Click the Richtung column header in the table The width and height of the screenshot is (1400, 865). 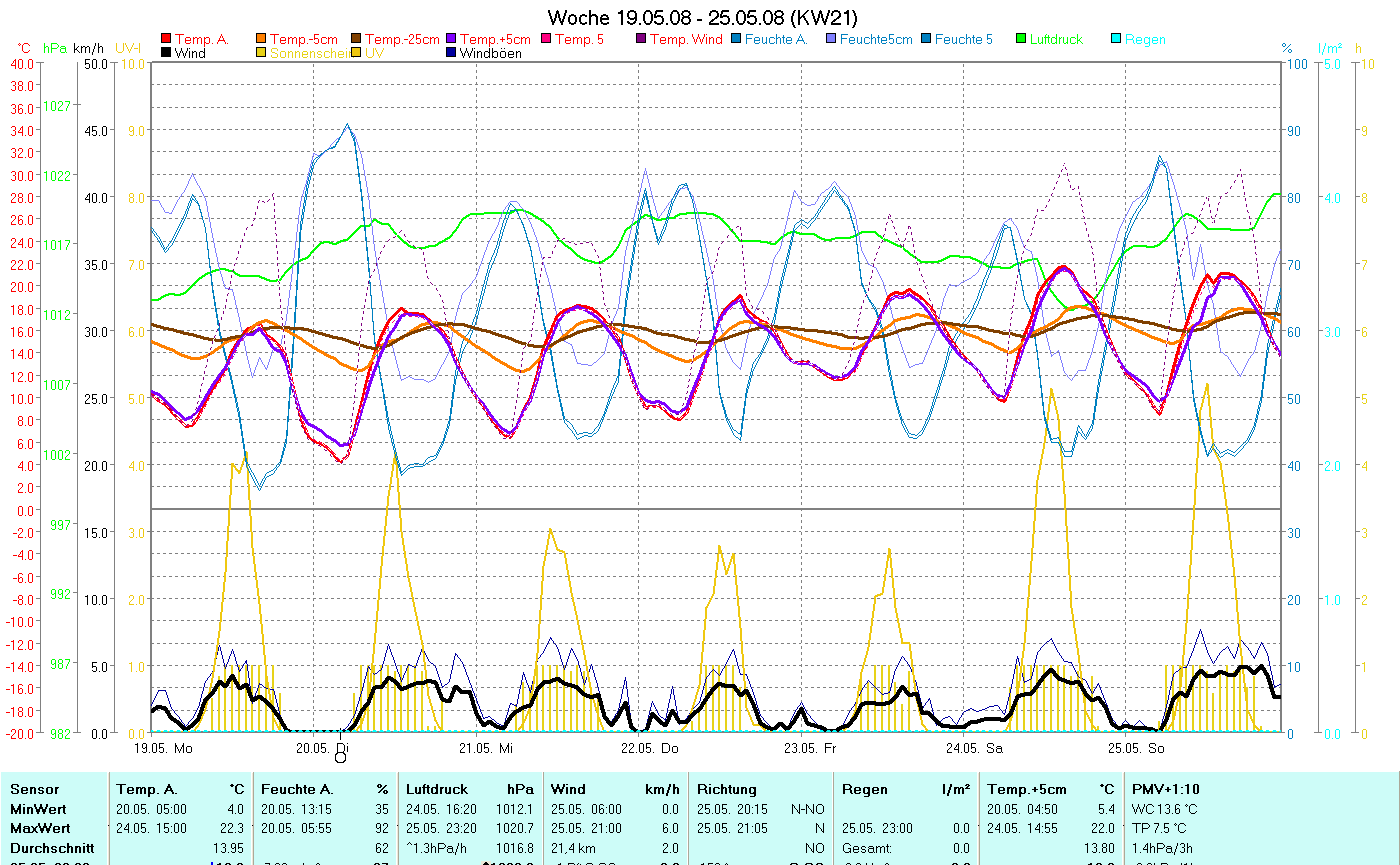727,790
